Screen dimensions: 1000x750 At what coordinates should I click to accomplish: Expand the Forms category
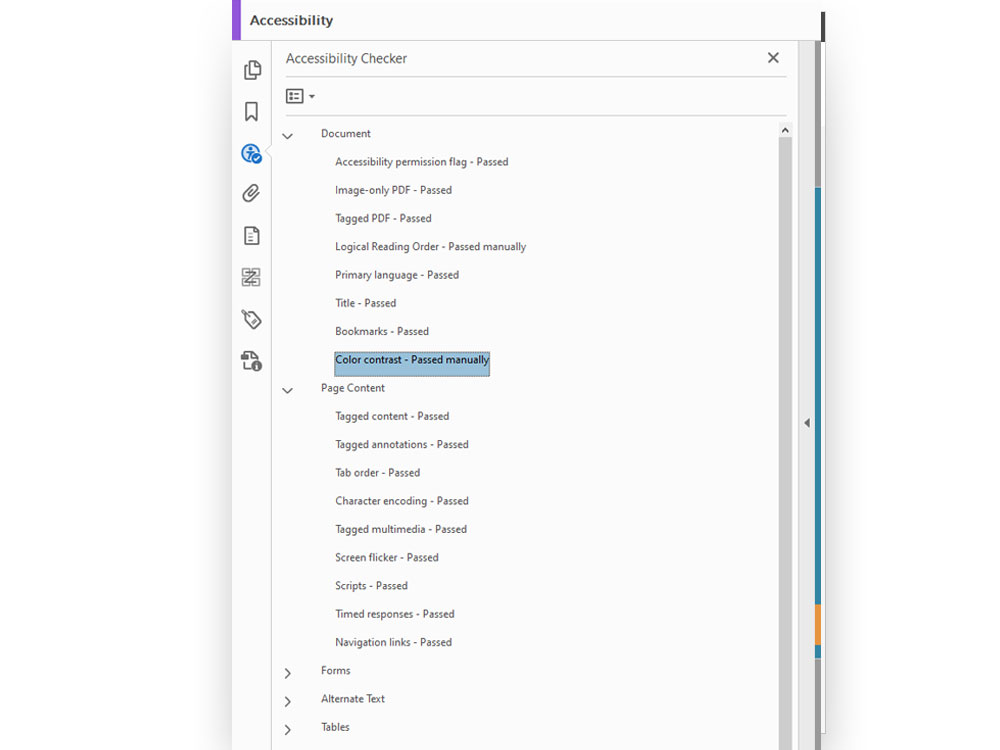tap(288, 673)
